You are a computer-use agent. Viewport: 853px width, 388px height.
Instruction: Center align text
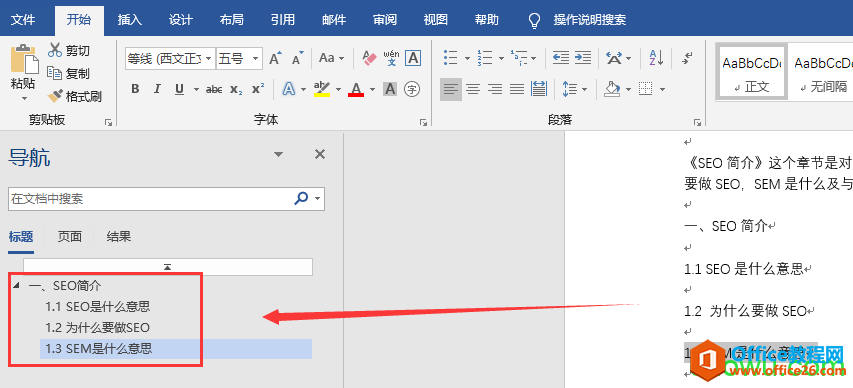pyautogui.click(x=473, y=89)
